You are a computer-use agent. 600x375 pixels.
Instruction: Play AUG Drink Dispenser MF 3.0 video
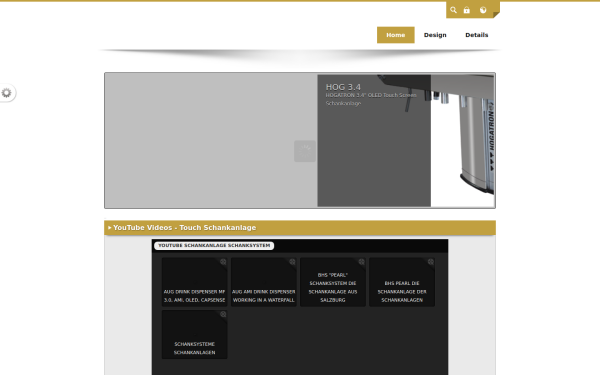194,282
